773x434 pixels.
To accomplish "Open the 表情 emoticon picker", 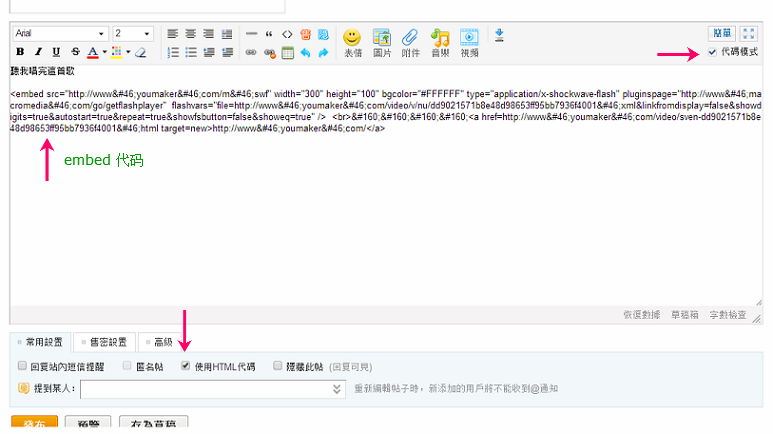I will [352, 41].
